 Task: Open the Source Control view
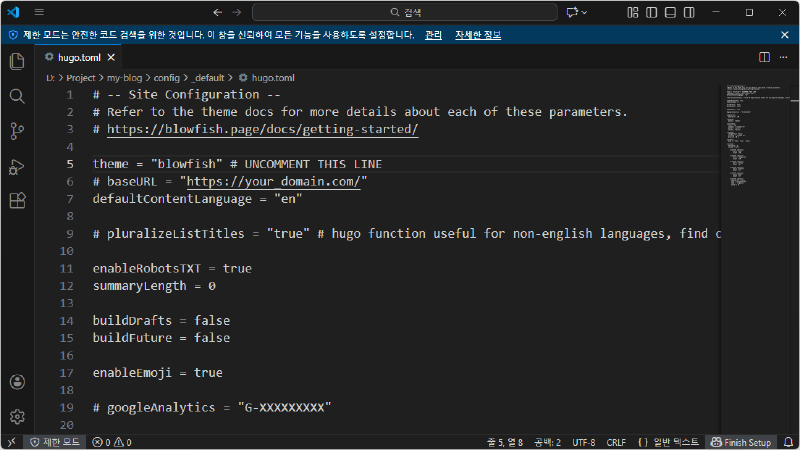point(16,131)
